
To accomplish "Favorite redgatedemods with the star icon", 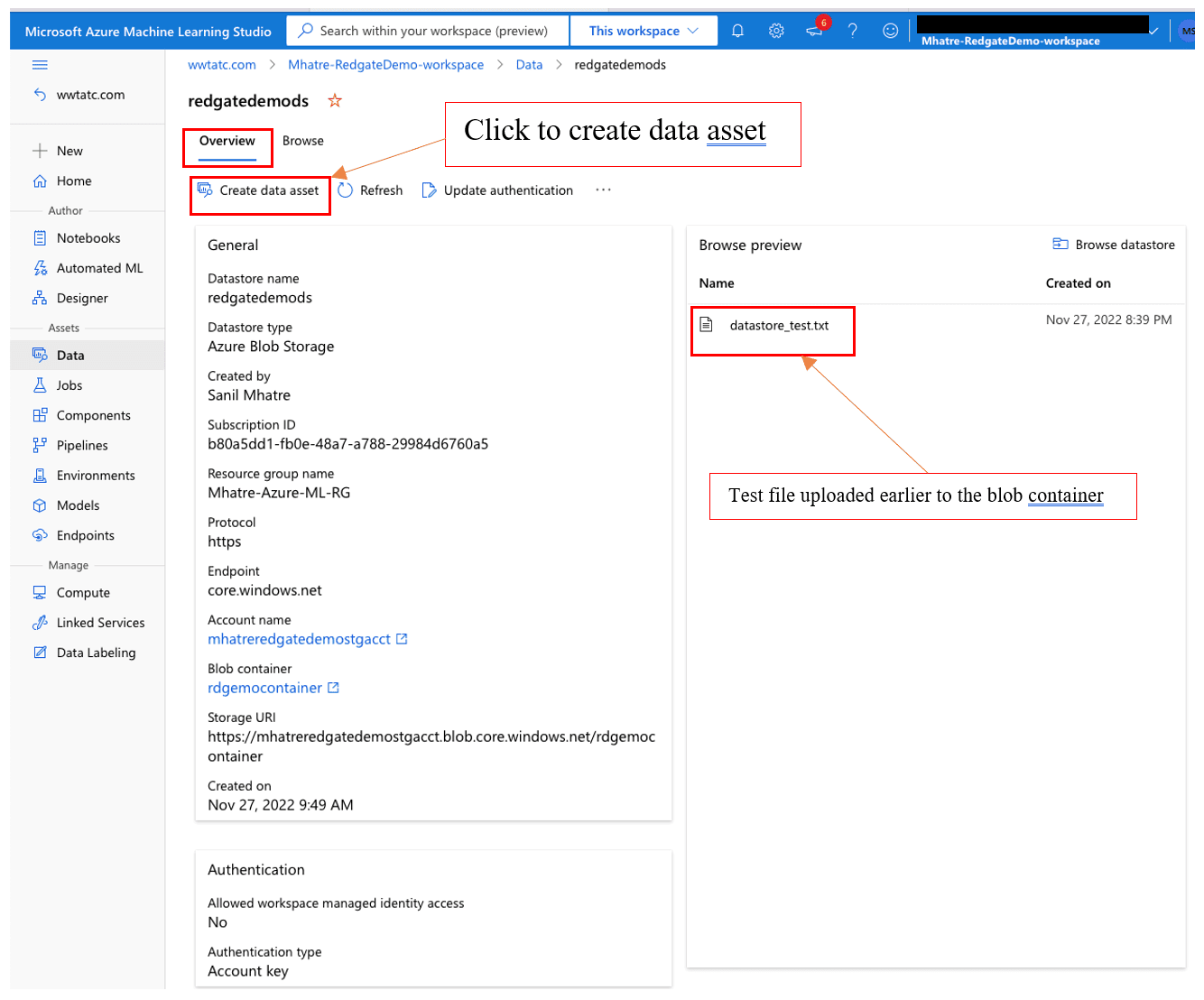I will [x=335, y=100].
